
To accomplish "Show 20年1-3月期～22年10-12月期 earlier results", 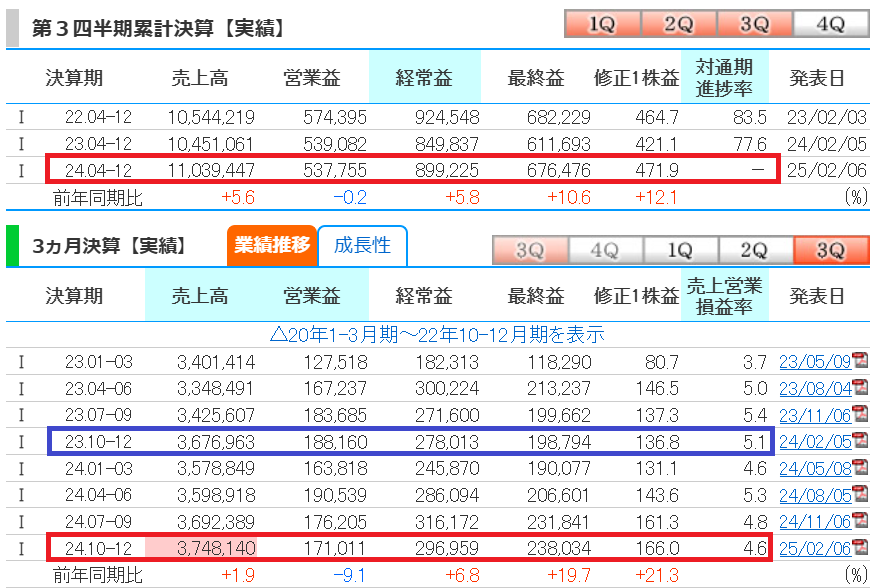I will pyautogui.click(x=437, y=335).
